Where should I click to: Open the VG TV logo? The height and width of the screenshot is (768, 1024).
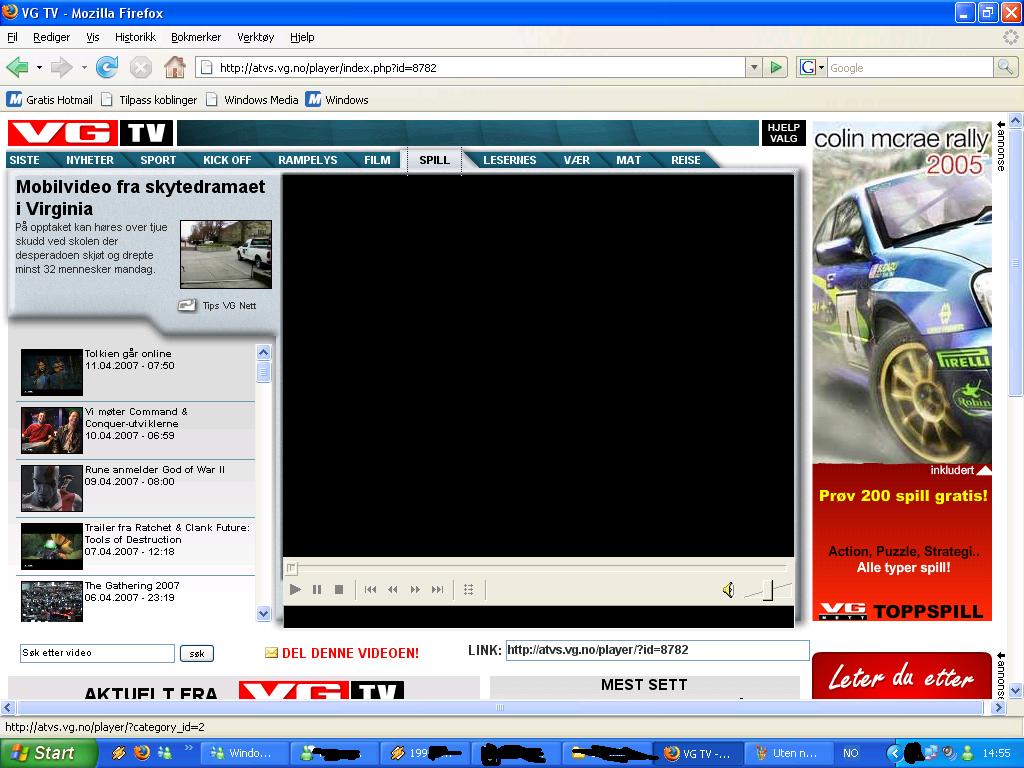[x=90, y=133]
